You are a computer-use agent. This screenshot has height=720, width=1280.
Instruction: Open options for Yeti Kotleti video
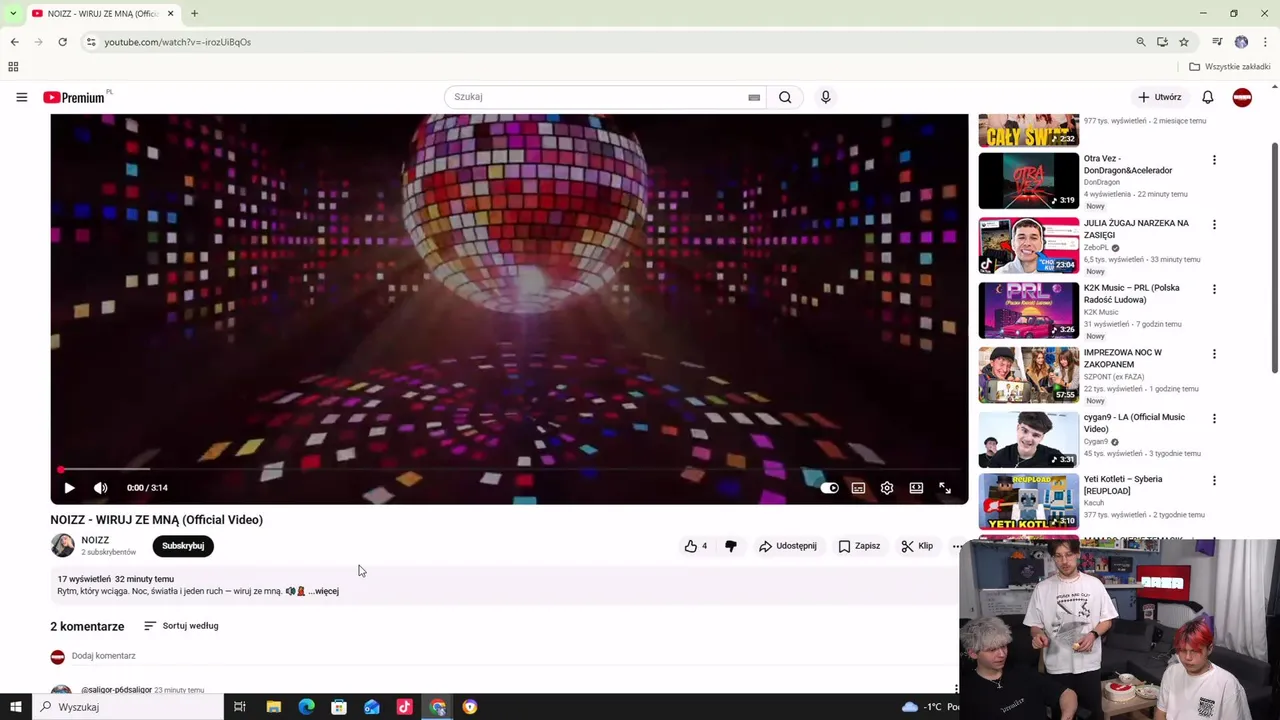point(1214,480)
